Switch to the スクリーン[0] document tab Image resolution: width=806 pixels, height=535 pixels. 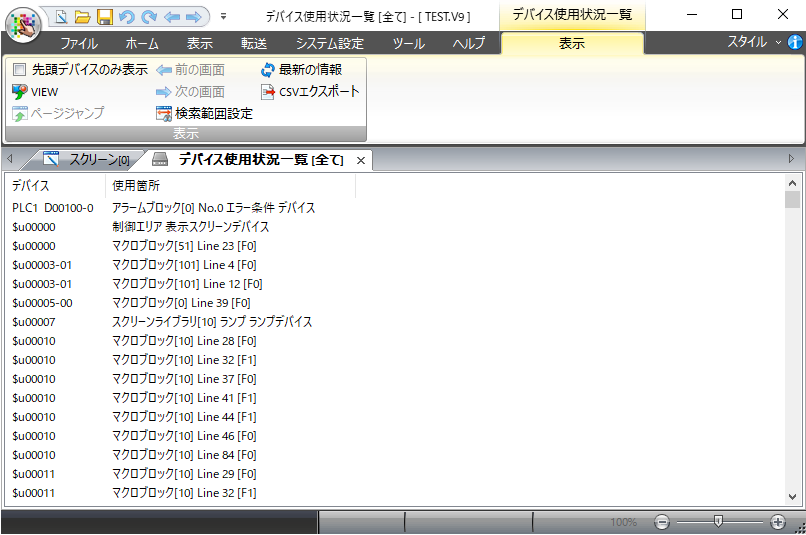pyautogui.click(x=88, y=160)
